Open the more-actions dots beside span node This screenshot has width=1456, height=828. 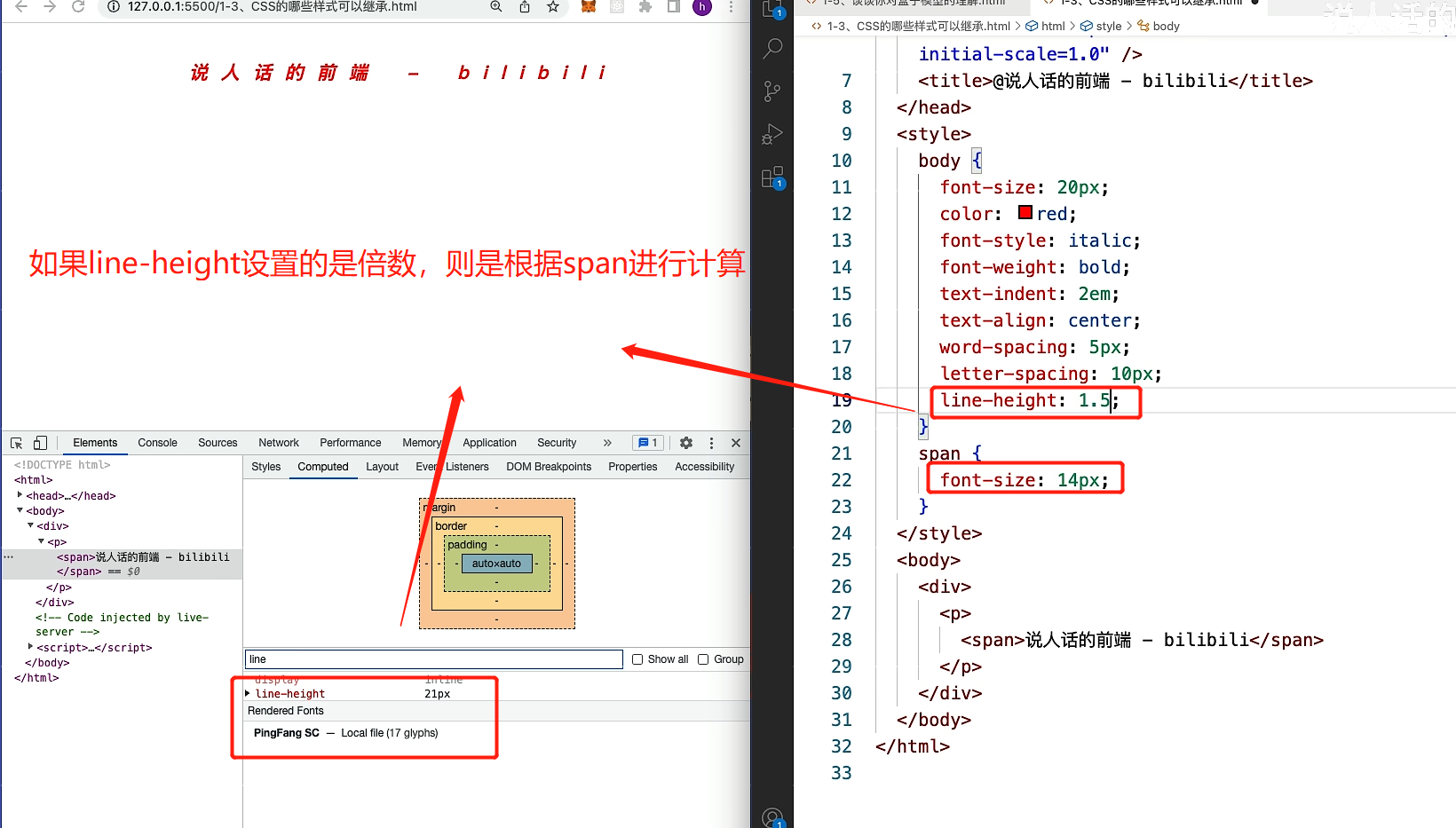pos(8,557)
